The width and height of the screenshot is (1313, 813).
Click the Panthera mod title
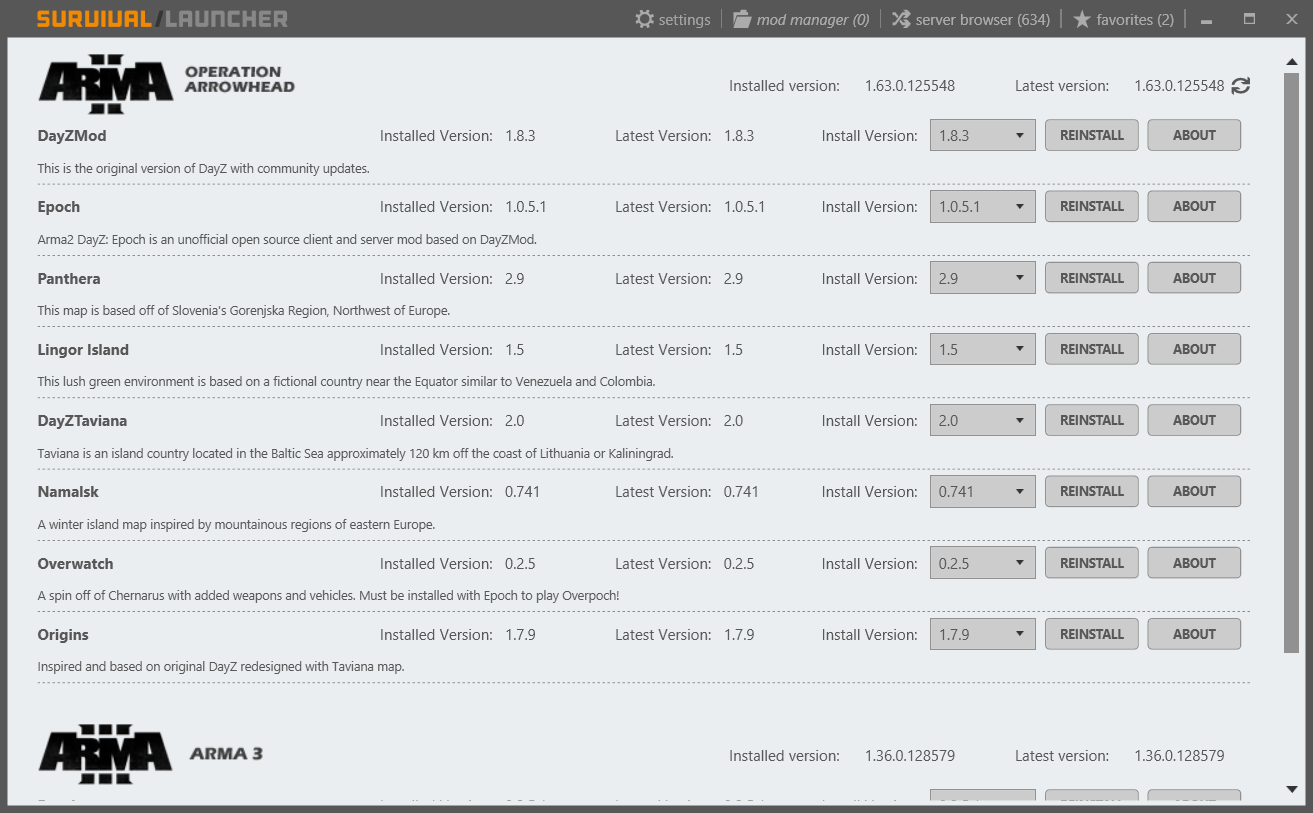click(x=69, y=278)
